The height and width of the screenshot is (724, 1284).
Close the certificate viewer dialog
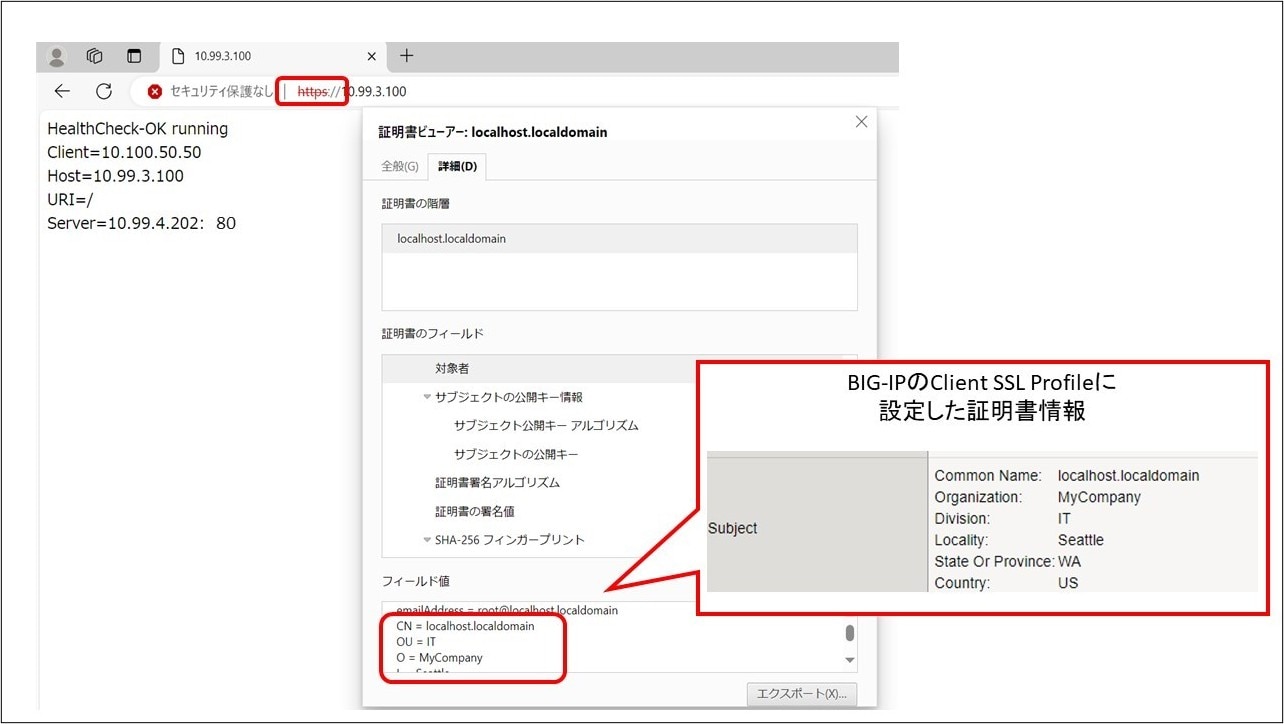pos(861,122)
